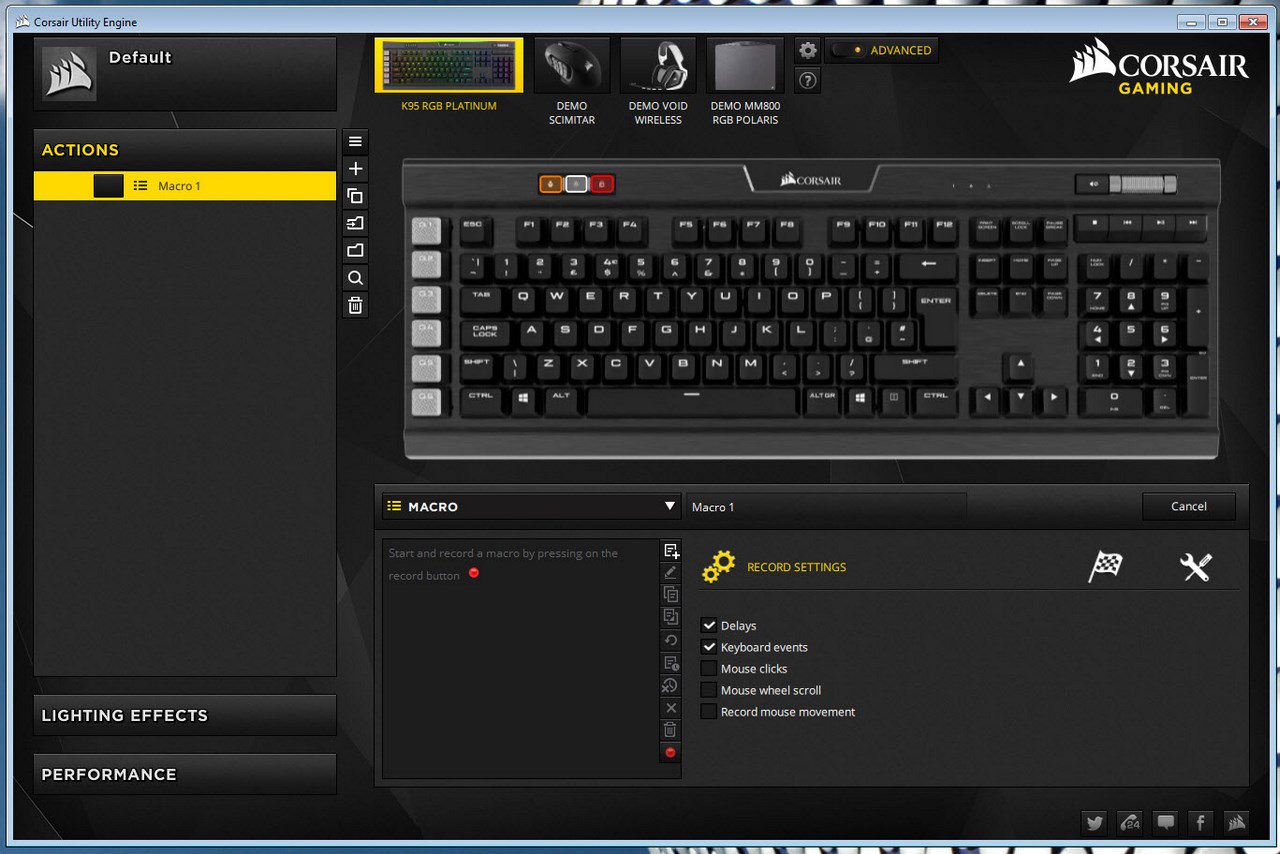This screenshot has width=1280, height=854.
Task: Click the mute key on keyboard image
Action: point(1093,184)
